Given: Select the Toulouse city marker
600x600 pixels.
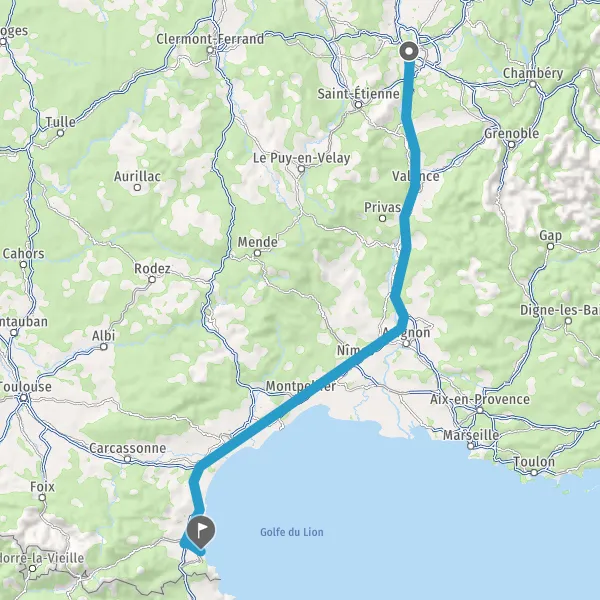Looking at the screenshot, I should tap(24, 398).
